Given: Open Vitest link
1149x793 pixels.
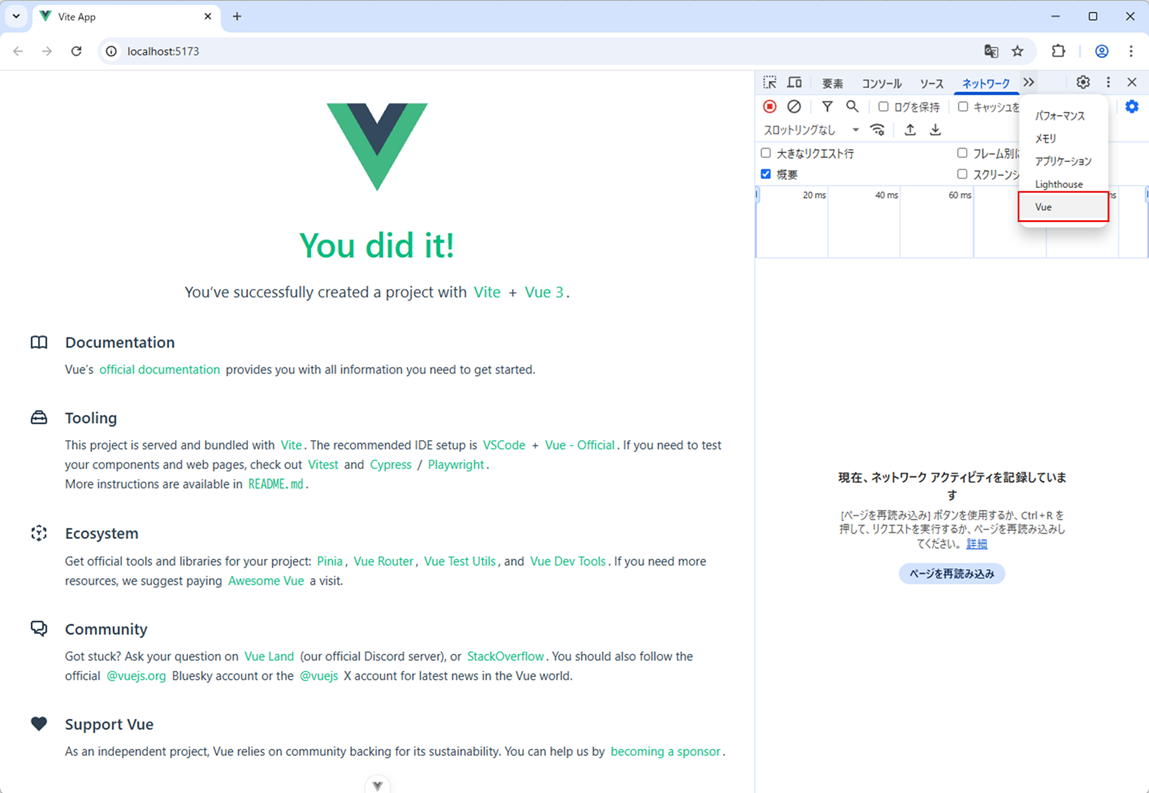Looking at the screenshot, I should 323,465.
